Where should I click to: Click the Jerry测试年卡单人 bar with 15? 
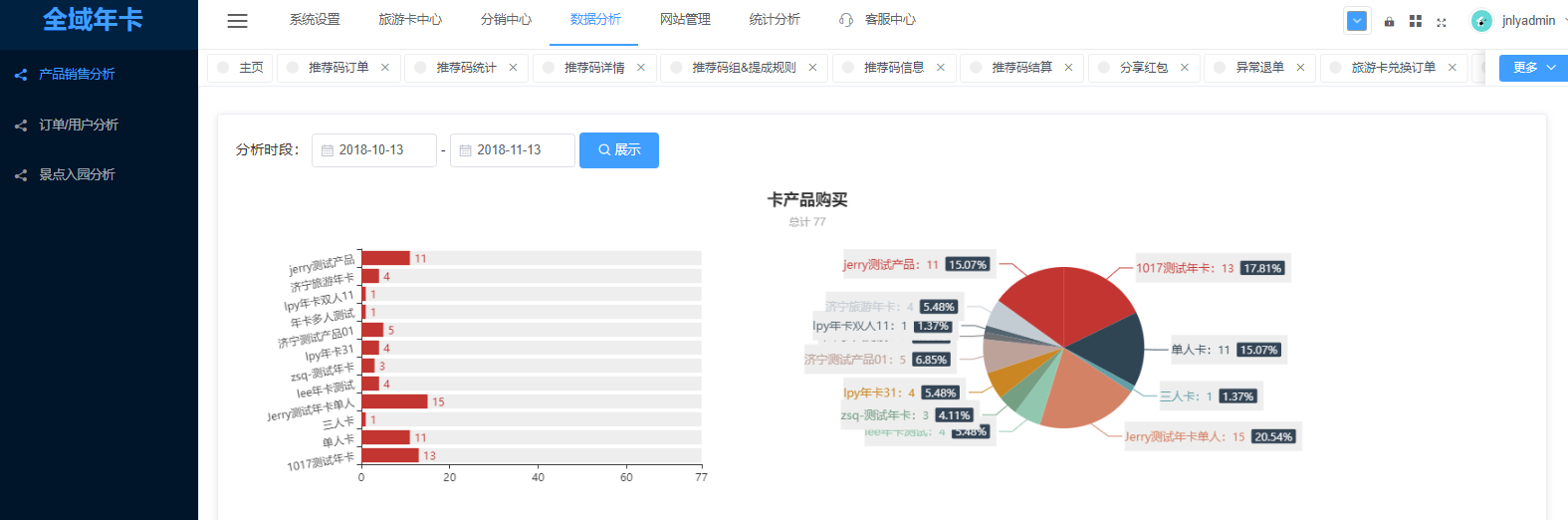394,402
